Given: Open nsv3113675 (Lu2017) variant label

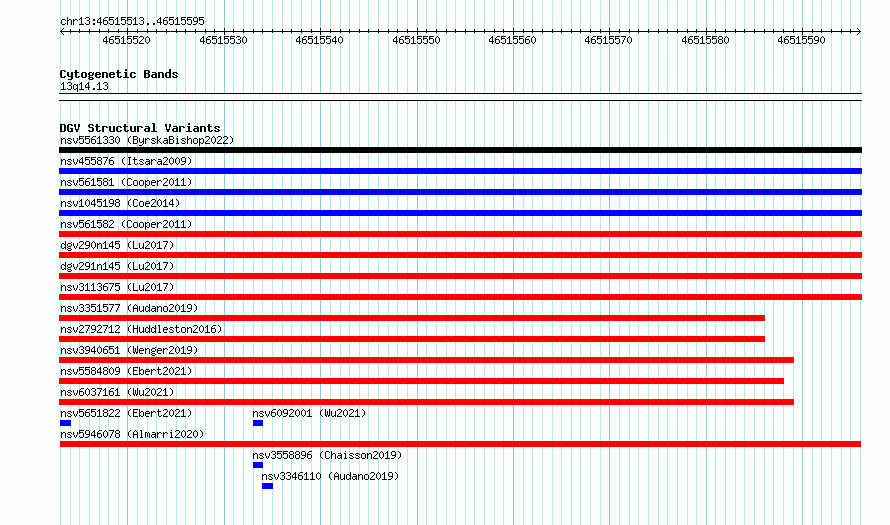Looking at the screenshot, I should coord(117,287).
